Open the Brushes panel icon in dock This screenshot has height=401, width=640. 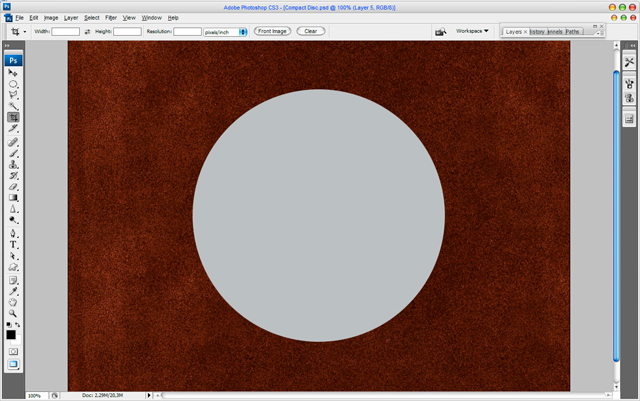pos(629,85)
